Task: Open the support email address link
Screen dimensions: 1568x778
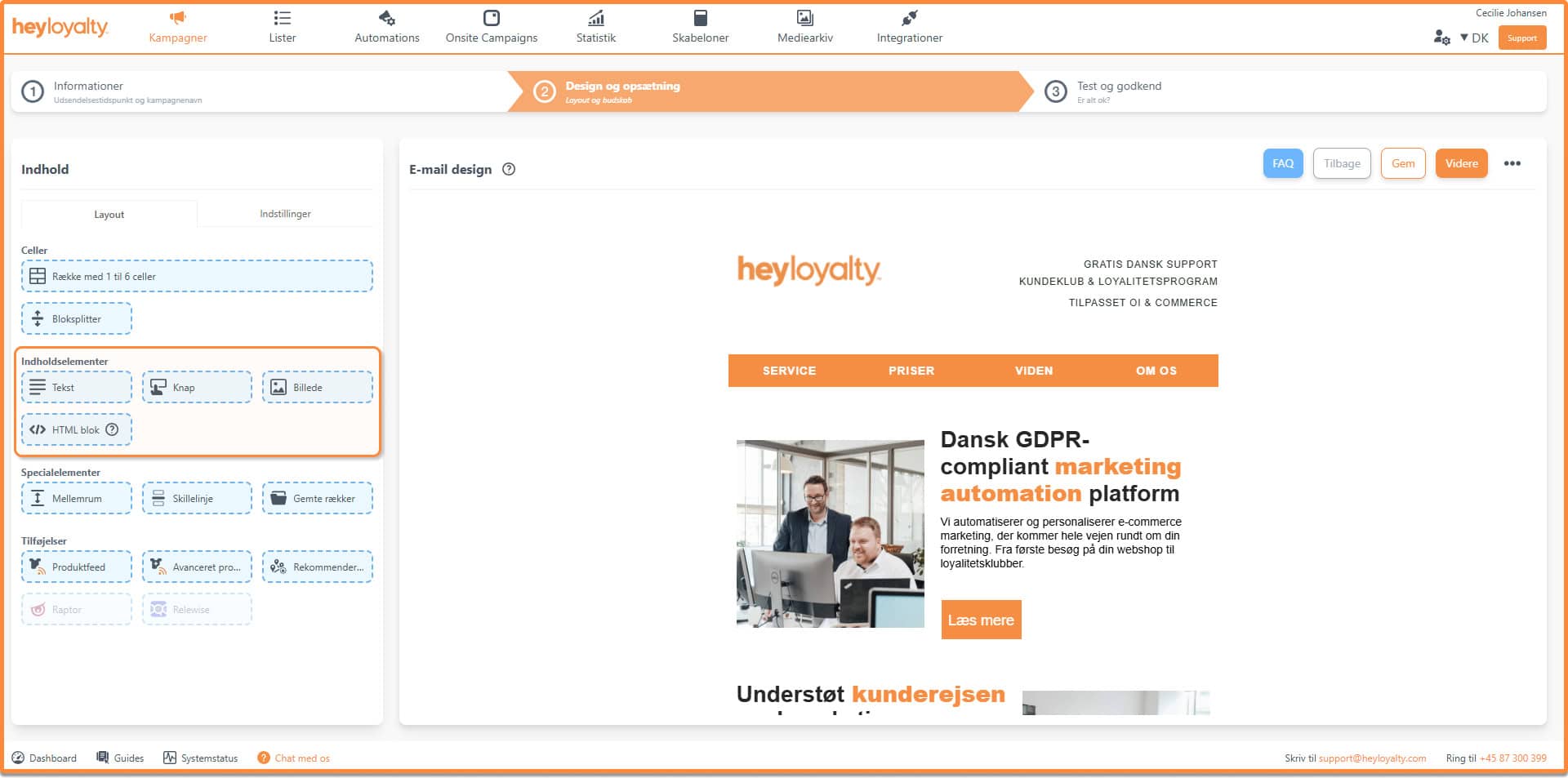Action: click(1372, 758)
